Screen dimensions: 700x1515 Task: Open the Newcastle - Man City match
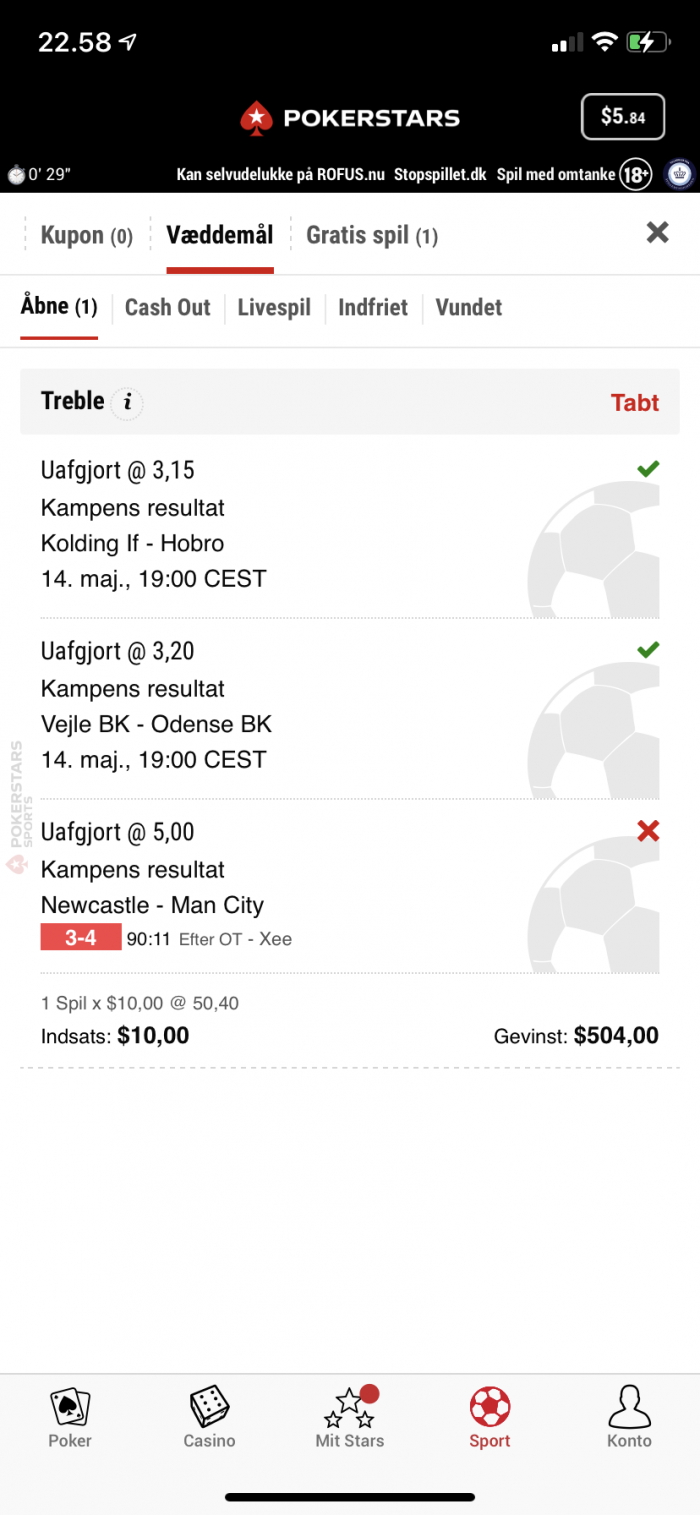click(152, 905)
